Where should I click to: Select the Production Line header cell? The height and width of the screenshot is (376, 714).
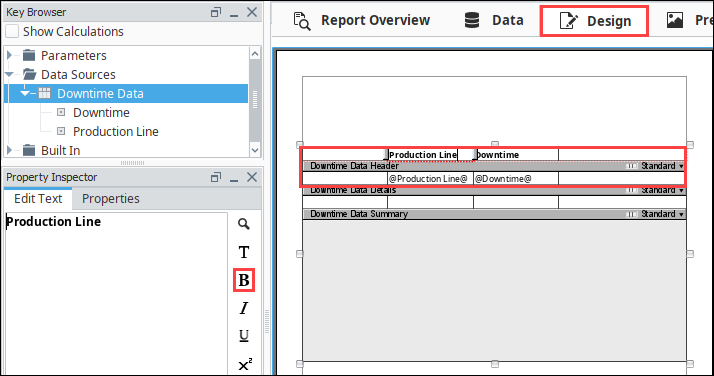click(x=430, y=155)
